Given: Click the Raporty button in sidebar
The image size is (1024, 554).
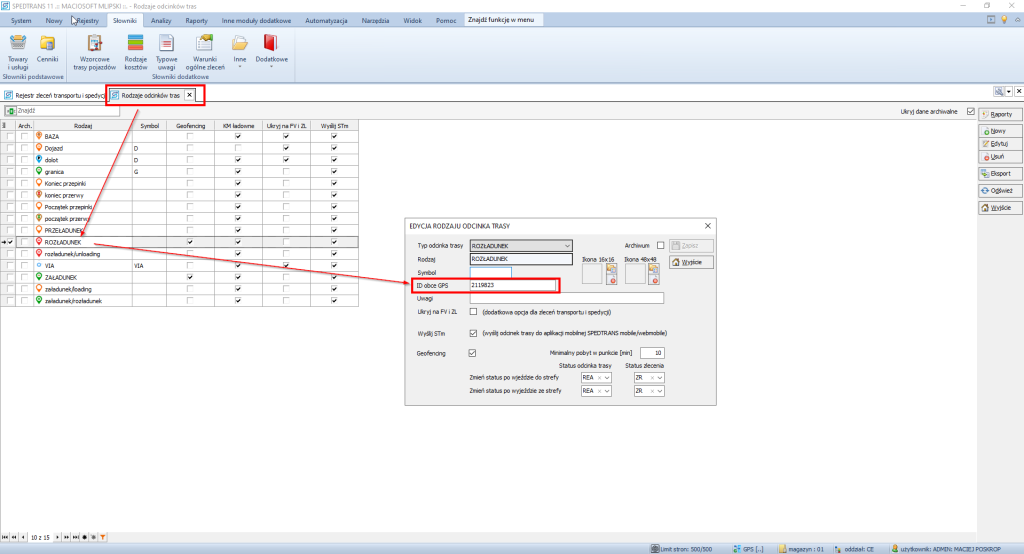Looking at the screenshot, I should pos(1000,114).
